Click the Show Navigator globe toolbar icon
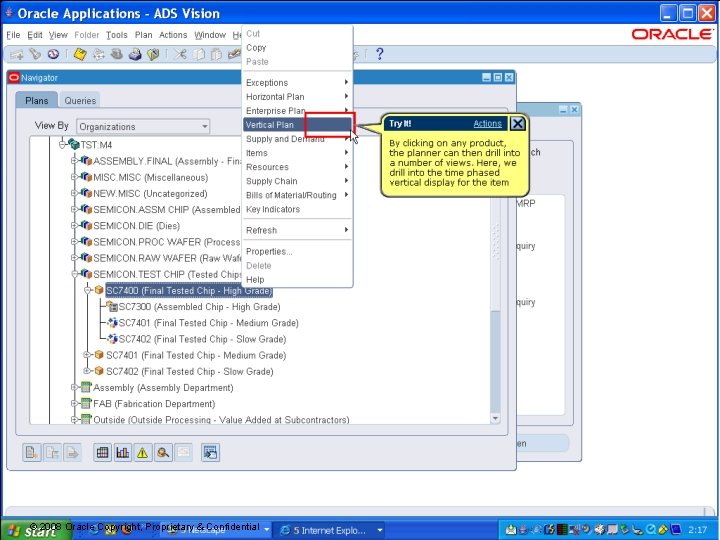The image size is (720, 540). pos(53,54)
